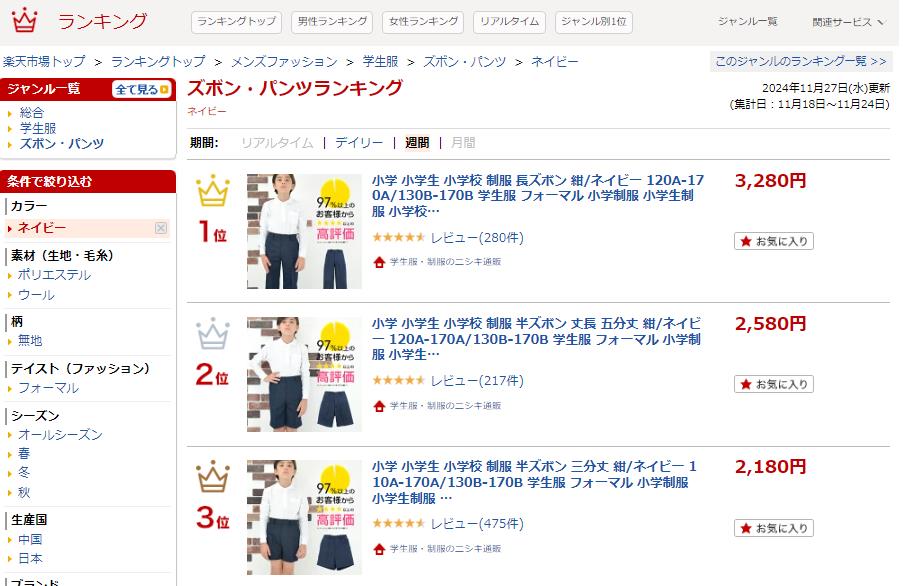Open the リアルタイム top menu button
The height and width of the screenshot is (586, 903).
509,22
